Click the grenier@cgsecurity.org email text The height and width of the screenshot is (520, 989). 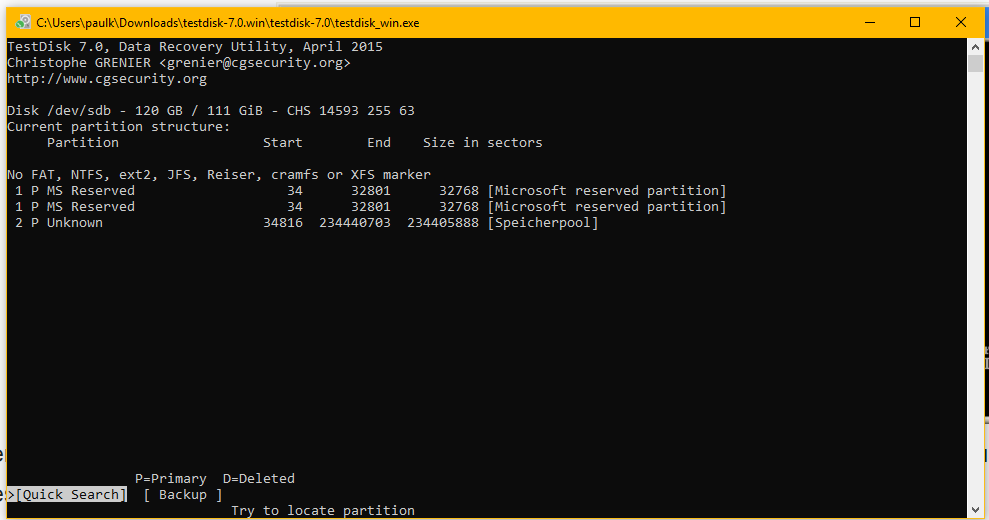tap(255, 63)
